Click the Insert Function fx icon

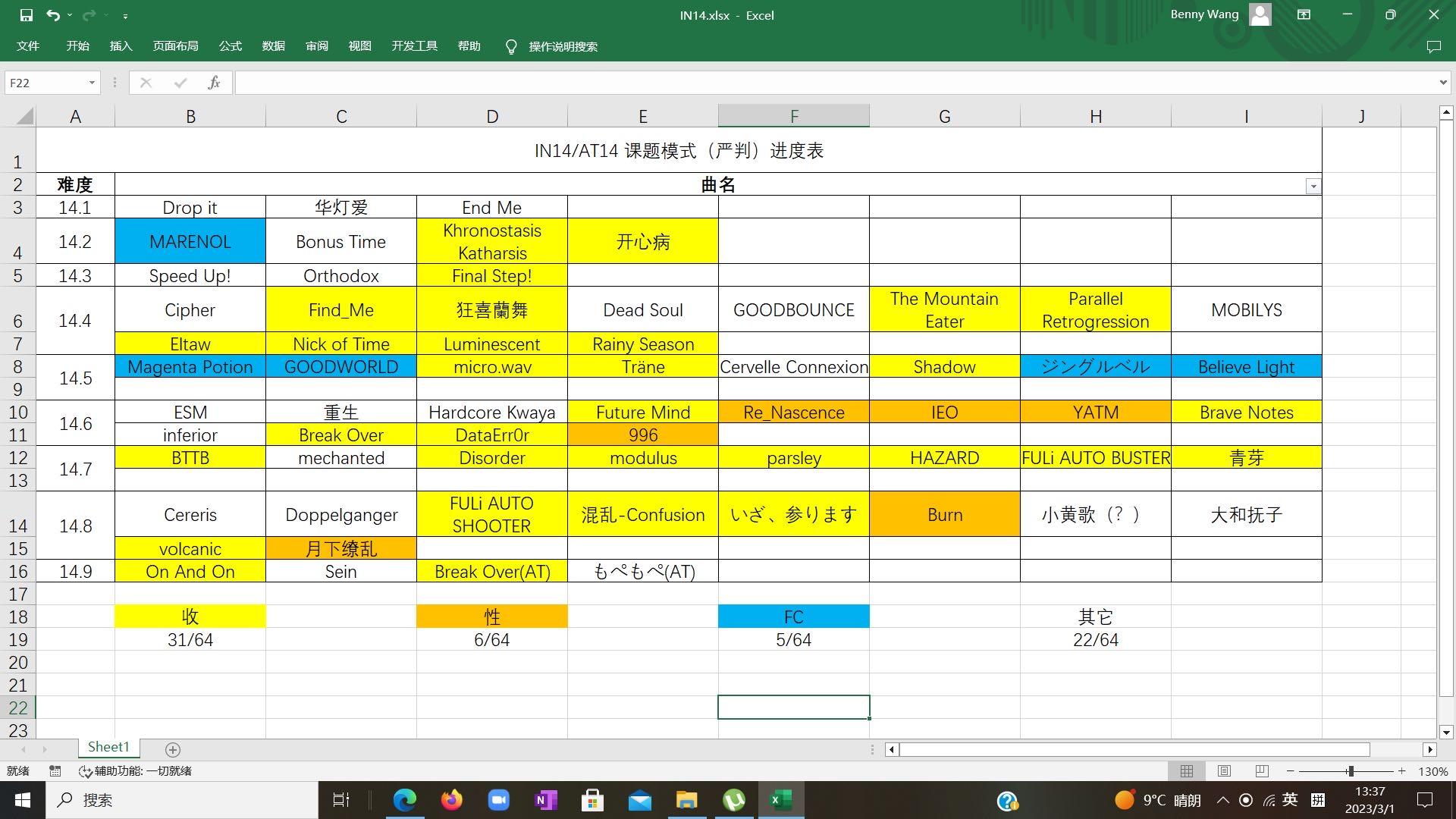pos(215,83)
